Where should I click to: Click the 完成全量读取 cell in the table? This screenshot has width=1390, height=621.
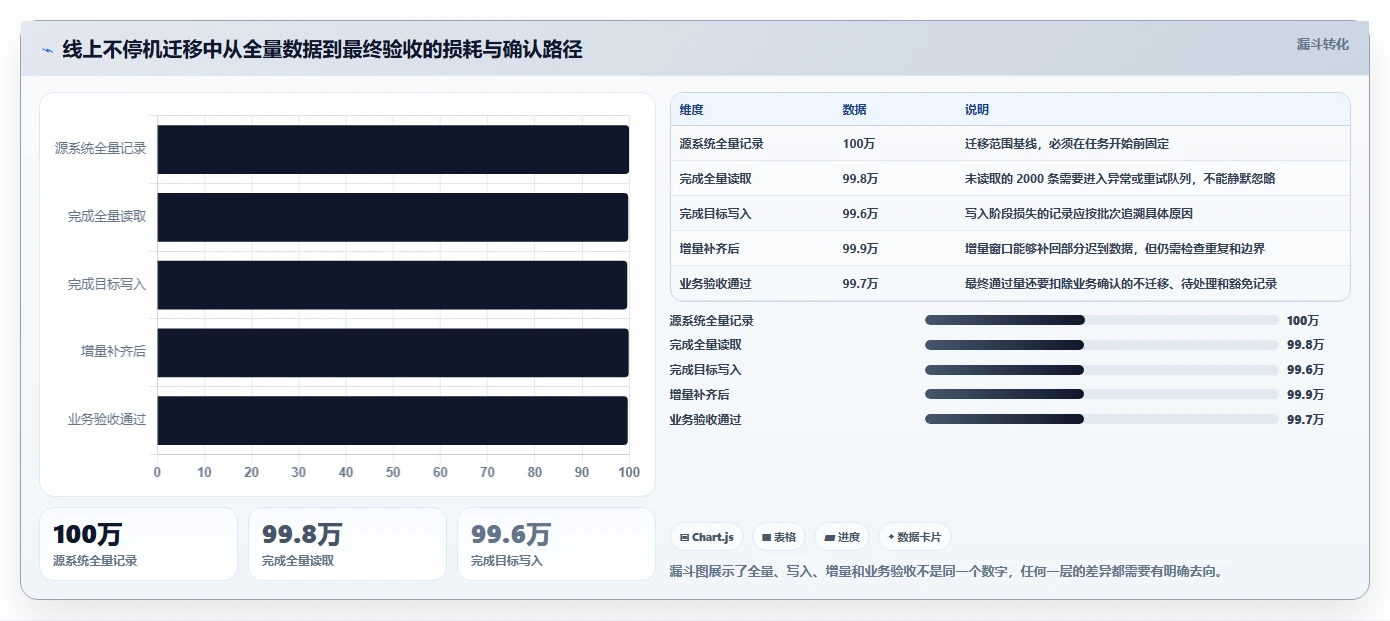715,179
